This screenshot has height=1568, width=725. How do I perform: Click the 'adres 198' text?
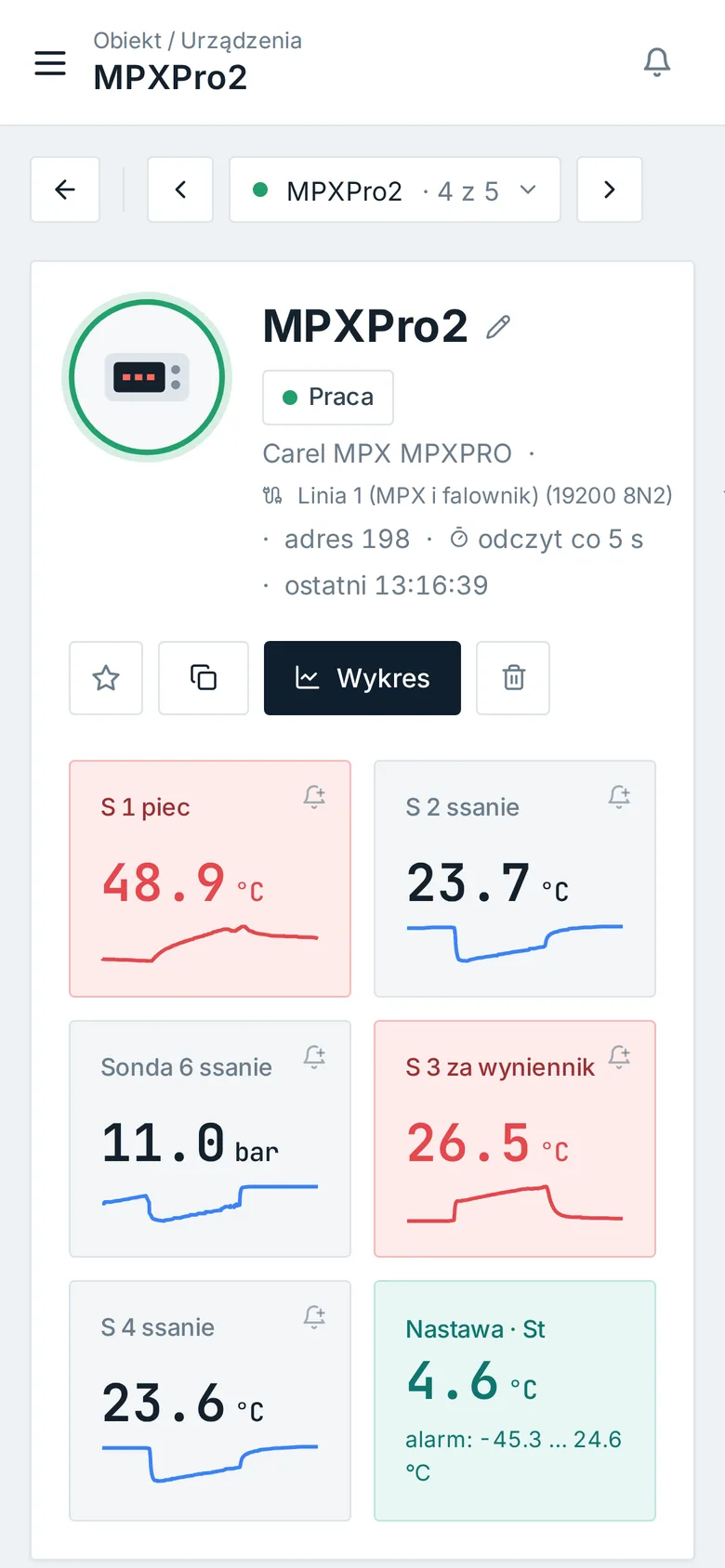coord(347,539)
